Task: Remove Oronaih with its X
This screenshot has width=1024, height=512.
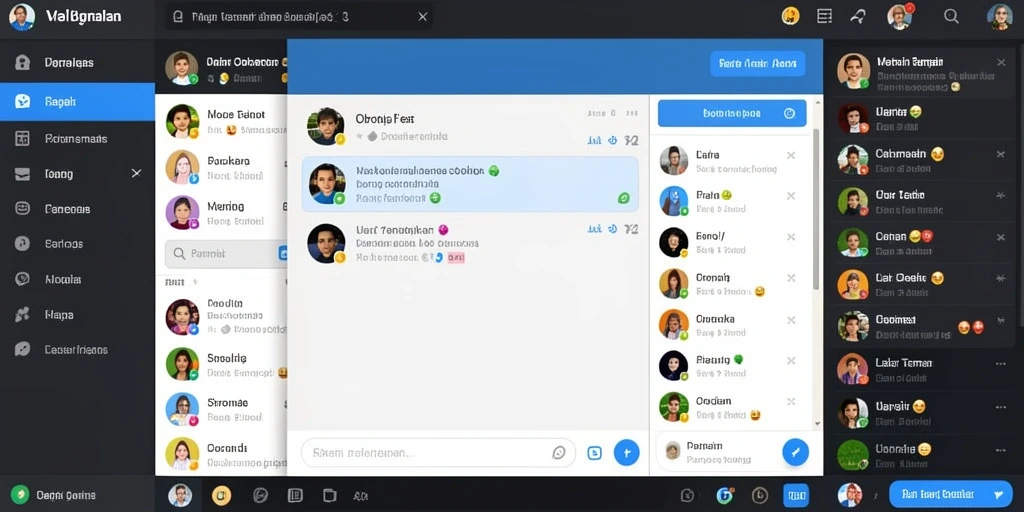Action: click(791, 278)
